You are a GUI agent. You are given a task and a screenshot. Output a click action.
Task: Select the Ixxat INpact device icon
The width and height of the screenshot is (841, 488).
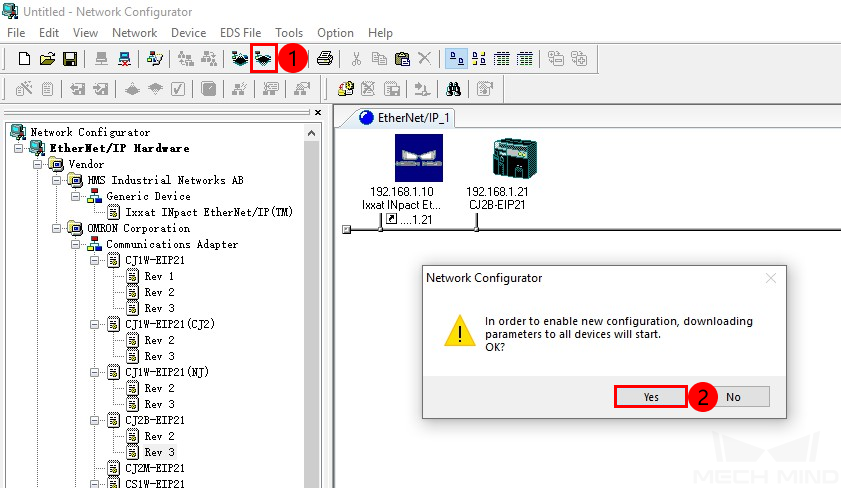tap(419, 158)
